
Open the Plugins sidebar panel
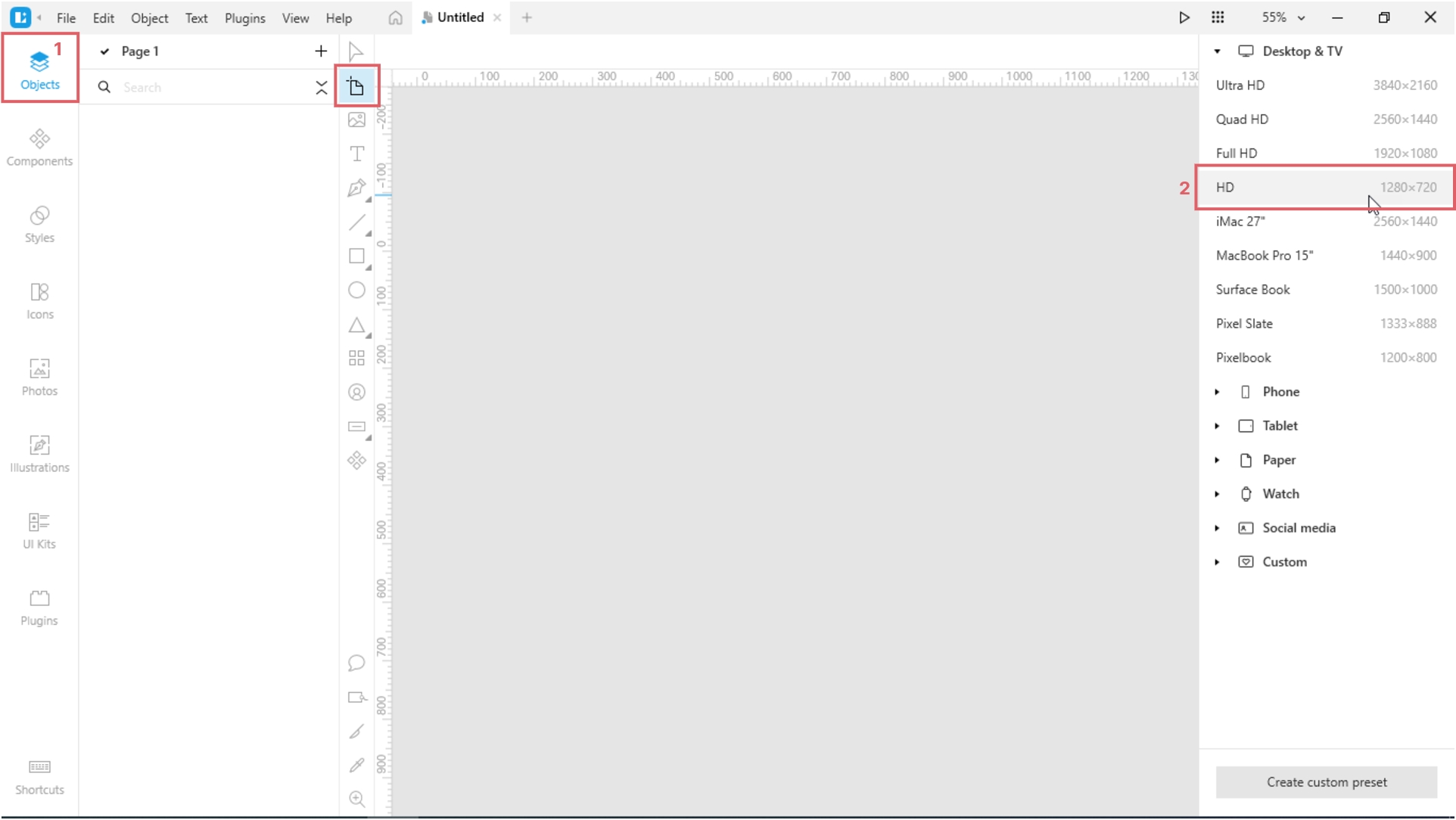[x=39, y=607]
